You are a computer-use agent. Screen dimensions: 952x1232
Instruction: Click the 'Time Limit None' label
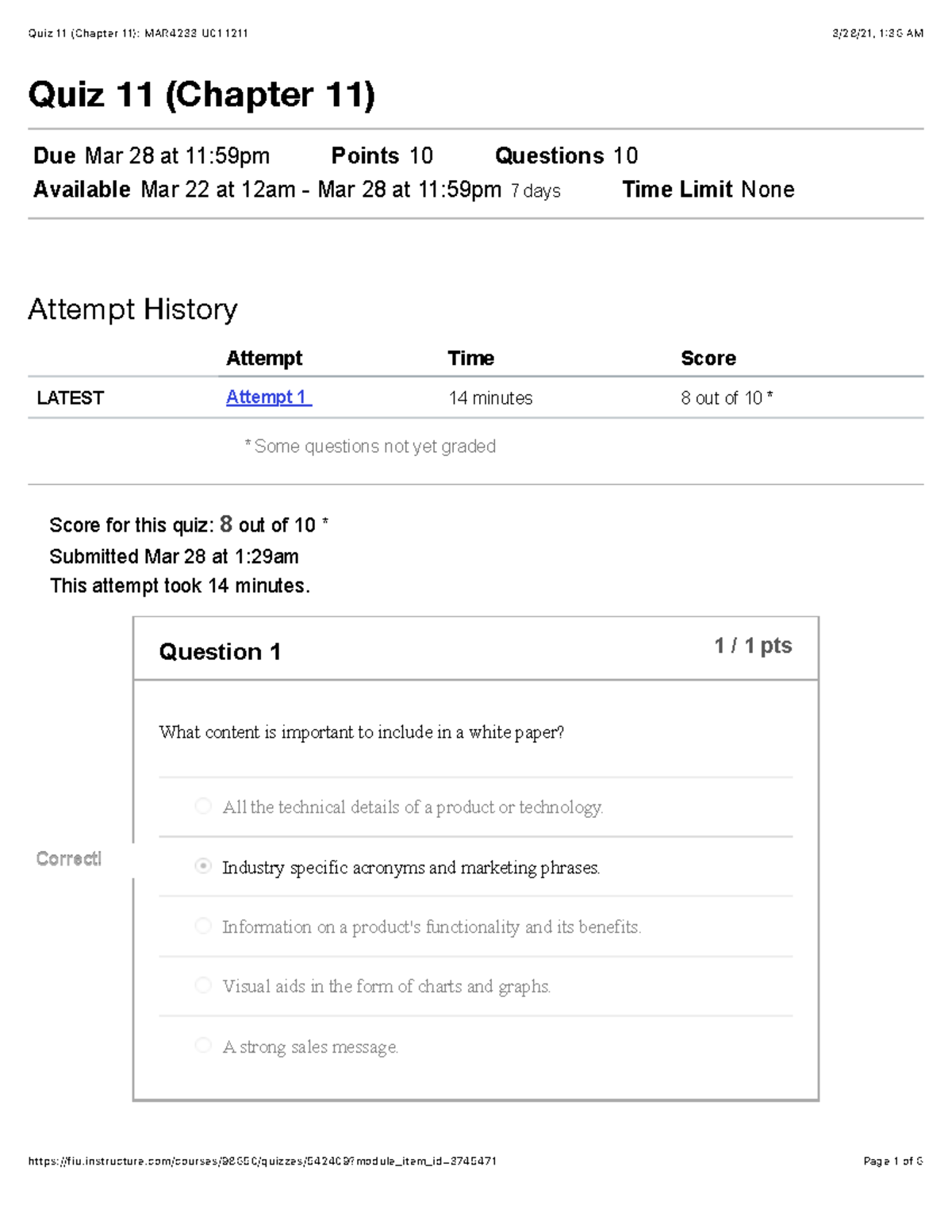708,190
